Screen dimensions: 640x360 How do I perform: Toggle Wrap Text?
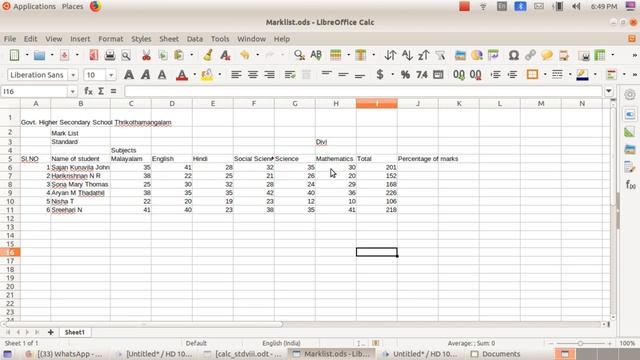pos(290,75)
